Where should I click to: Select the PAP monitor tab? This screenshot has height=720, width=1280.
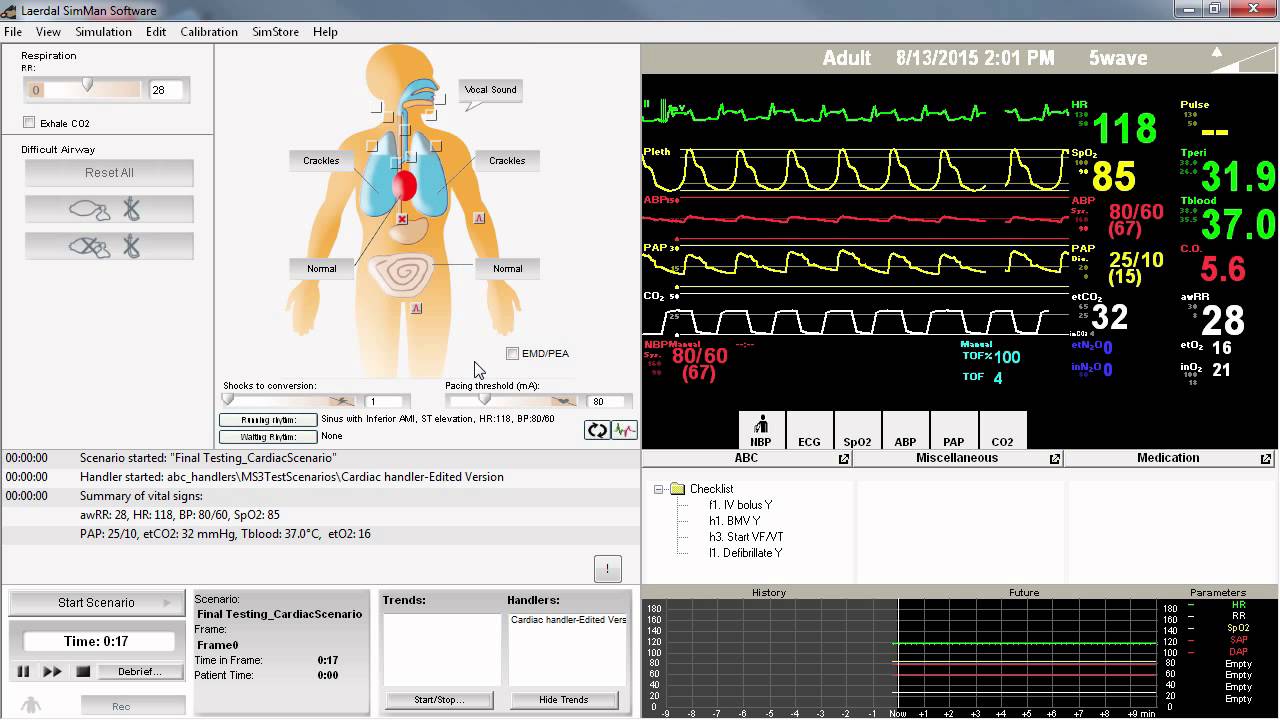pyautogui.click(x=953, y=430)
